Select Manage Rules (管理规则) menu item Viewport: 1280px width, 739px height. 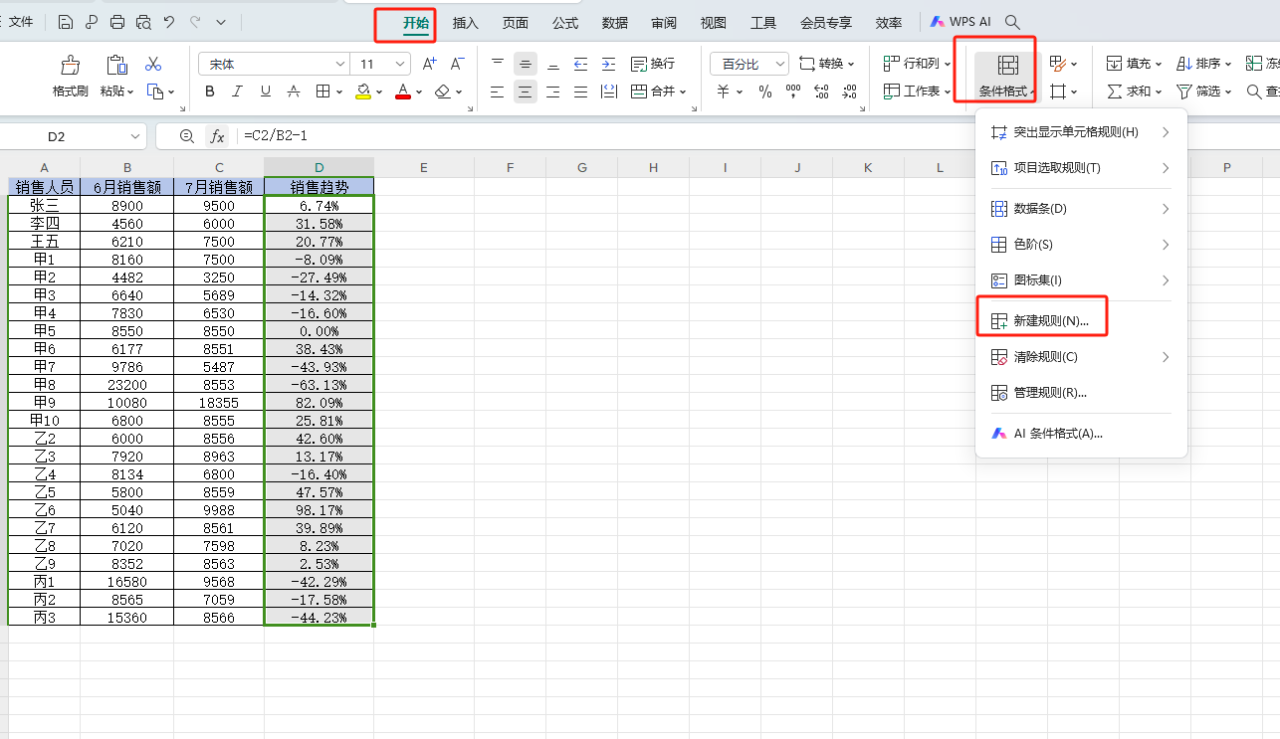tap(1081, 393)
